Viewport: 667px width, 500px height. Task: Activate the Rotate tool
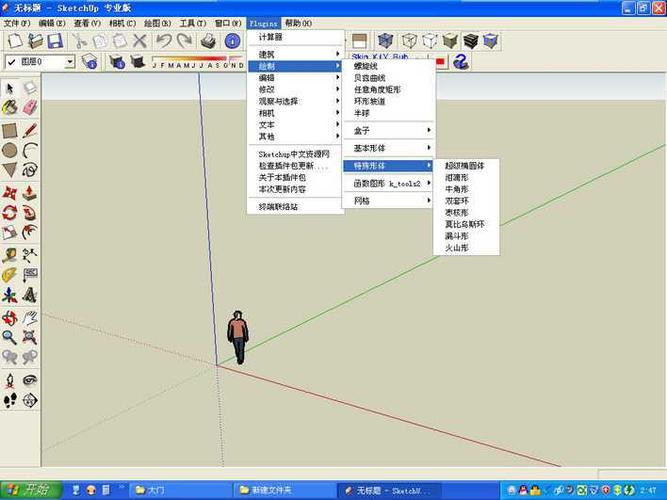coord(10,212)
